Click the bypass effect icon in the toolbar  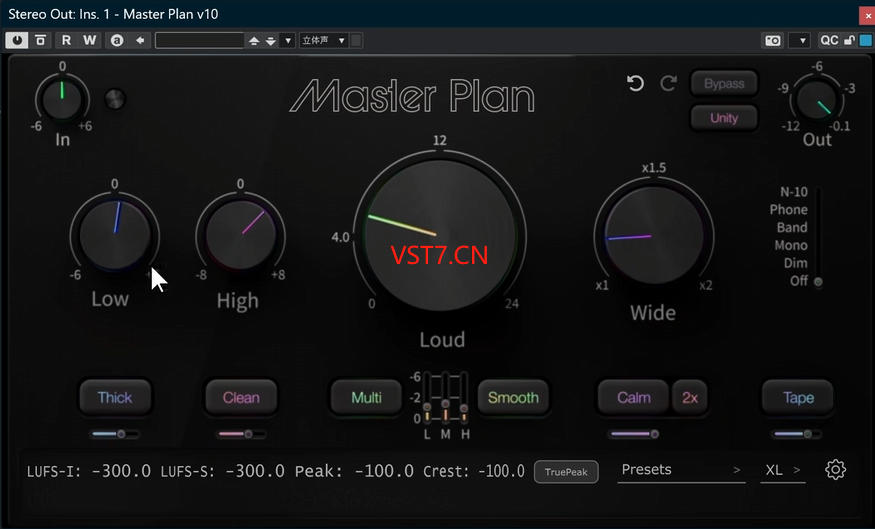[40, 40]
